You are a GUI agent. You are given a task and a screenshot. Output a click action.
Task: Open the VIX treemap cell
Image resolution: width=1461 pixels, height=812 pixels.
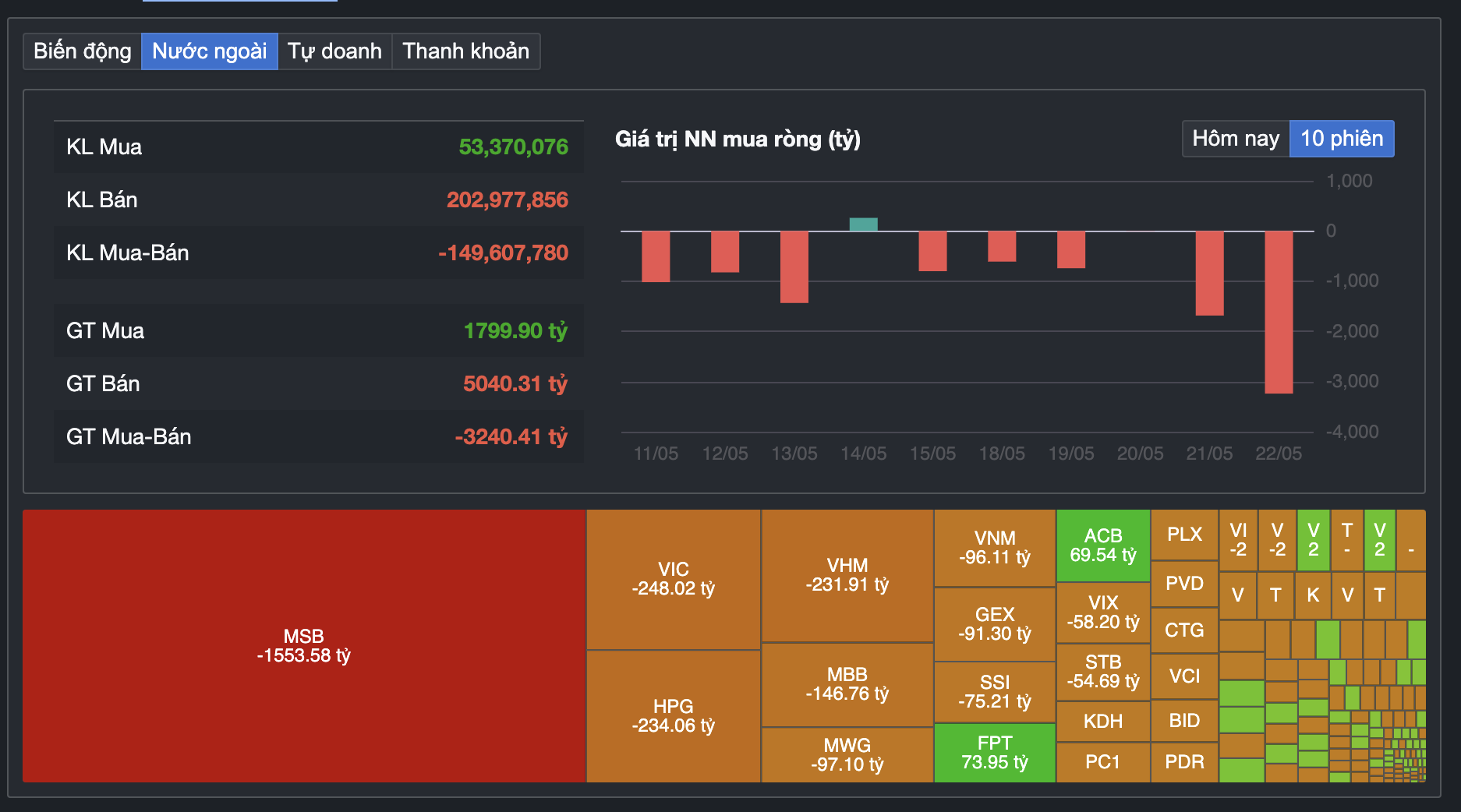[1103, 613]
